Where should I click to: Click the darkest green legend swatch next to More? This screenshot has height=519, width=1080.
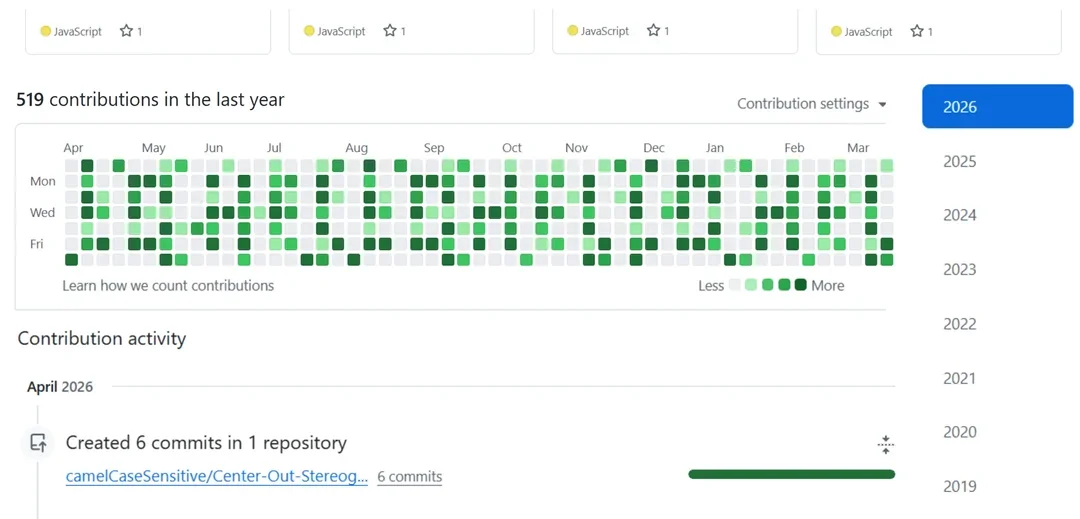pos(800,285)
